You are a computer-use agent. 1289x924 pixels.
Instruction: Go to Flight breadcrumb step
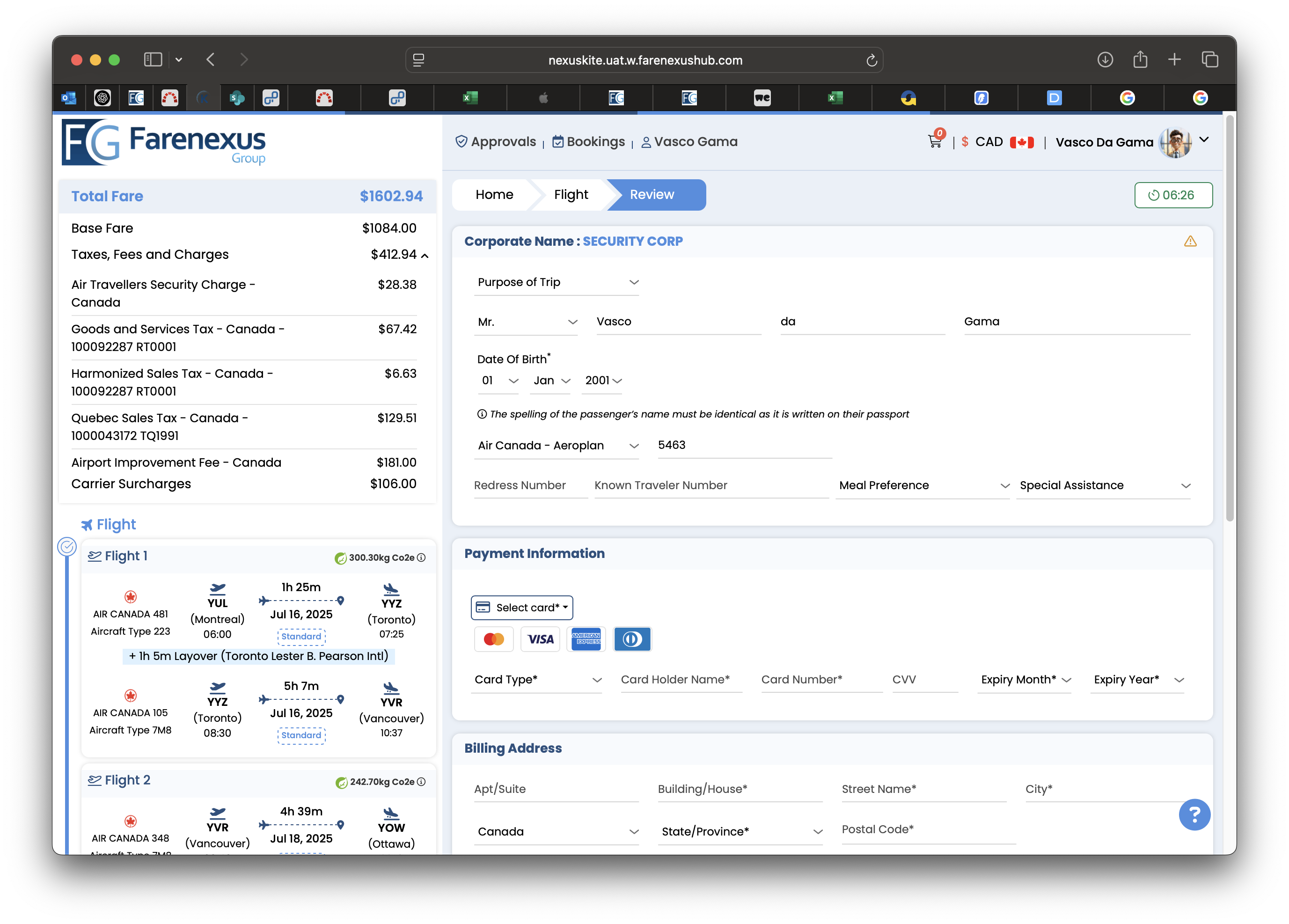point(571,195)
